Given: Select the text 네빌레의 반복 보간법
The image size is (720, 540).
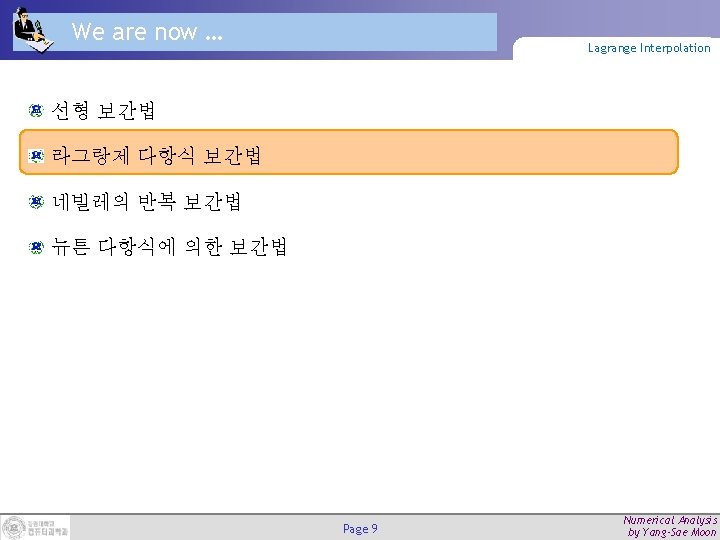Looking at the screenshot, I should (146, 202).
